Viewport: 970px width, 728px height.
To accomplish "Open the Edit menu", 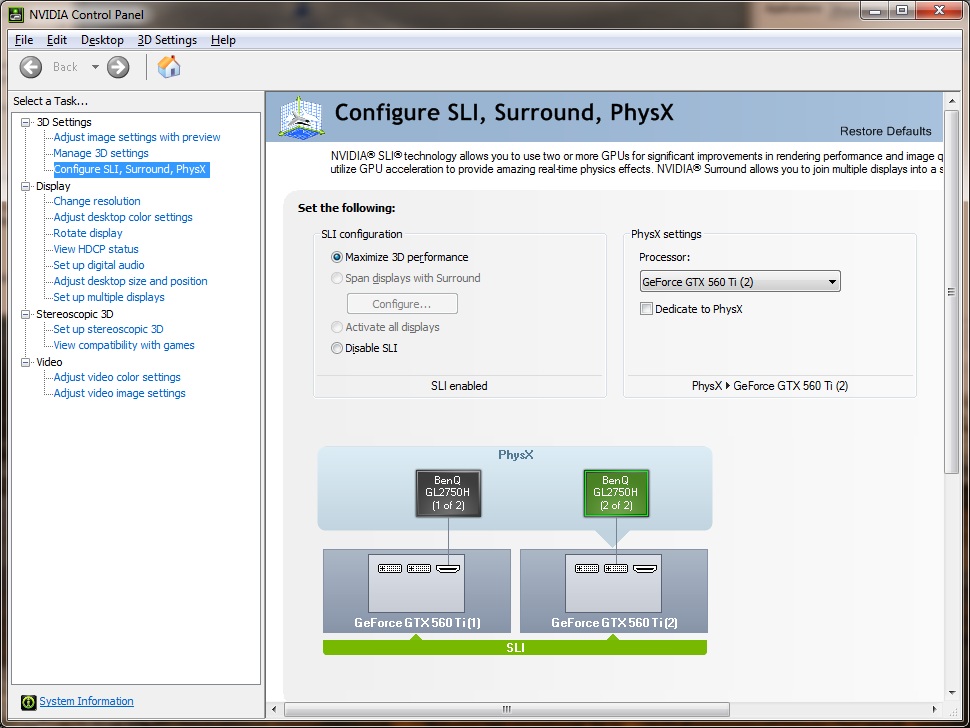I will (56, 40).
